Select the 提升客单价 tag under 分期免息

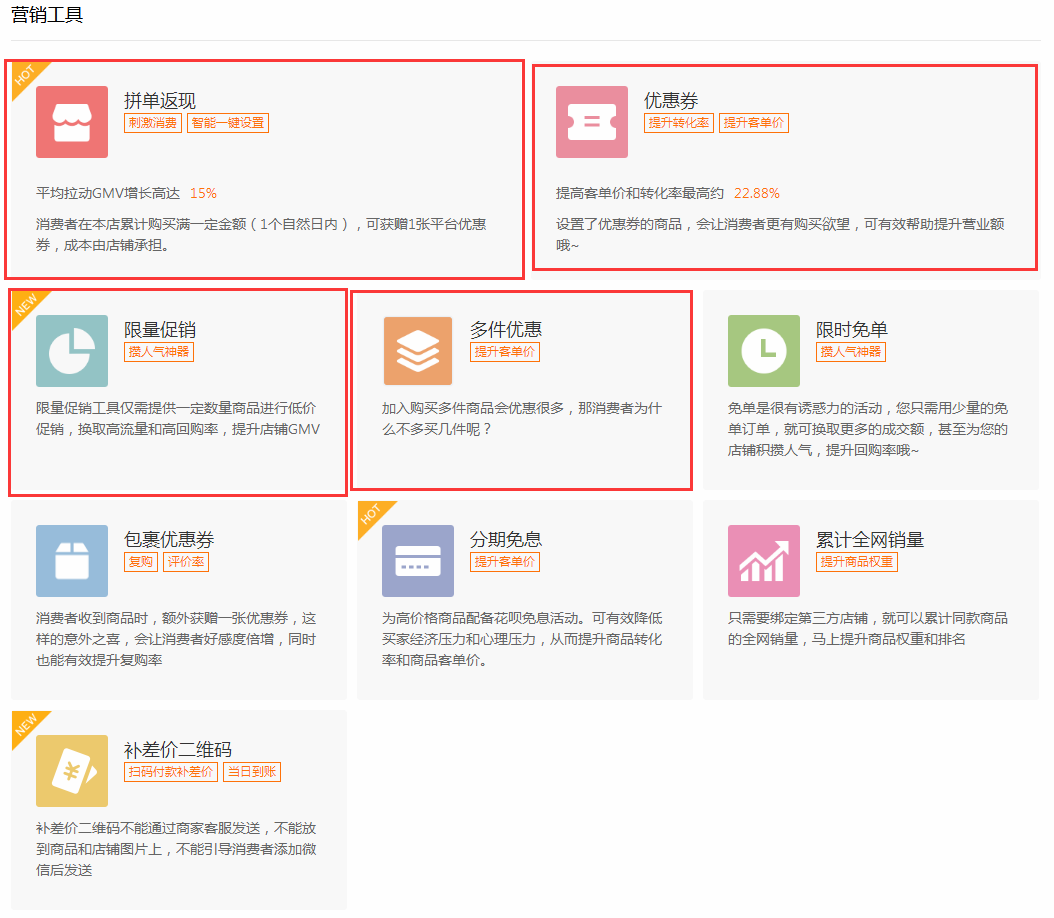[x=505, y=562]
